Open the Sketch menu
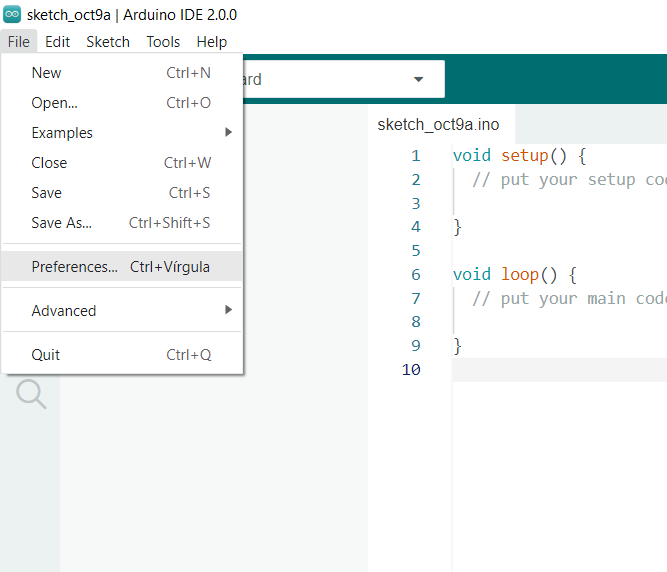Viewport: 667px width, 572px height. [108, 42]
